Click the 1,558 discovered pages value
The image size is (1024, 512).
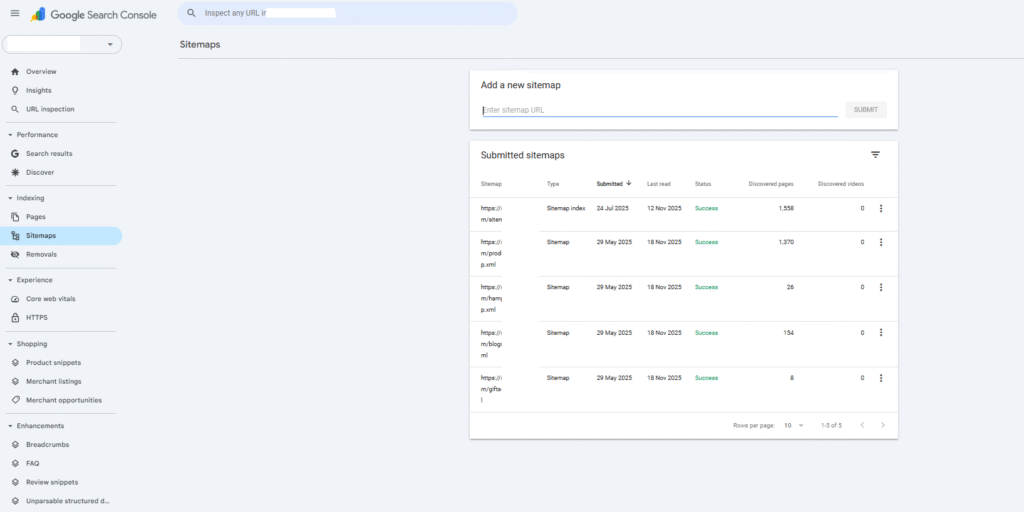786,208
